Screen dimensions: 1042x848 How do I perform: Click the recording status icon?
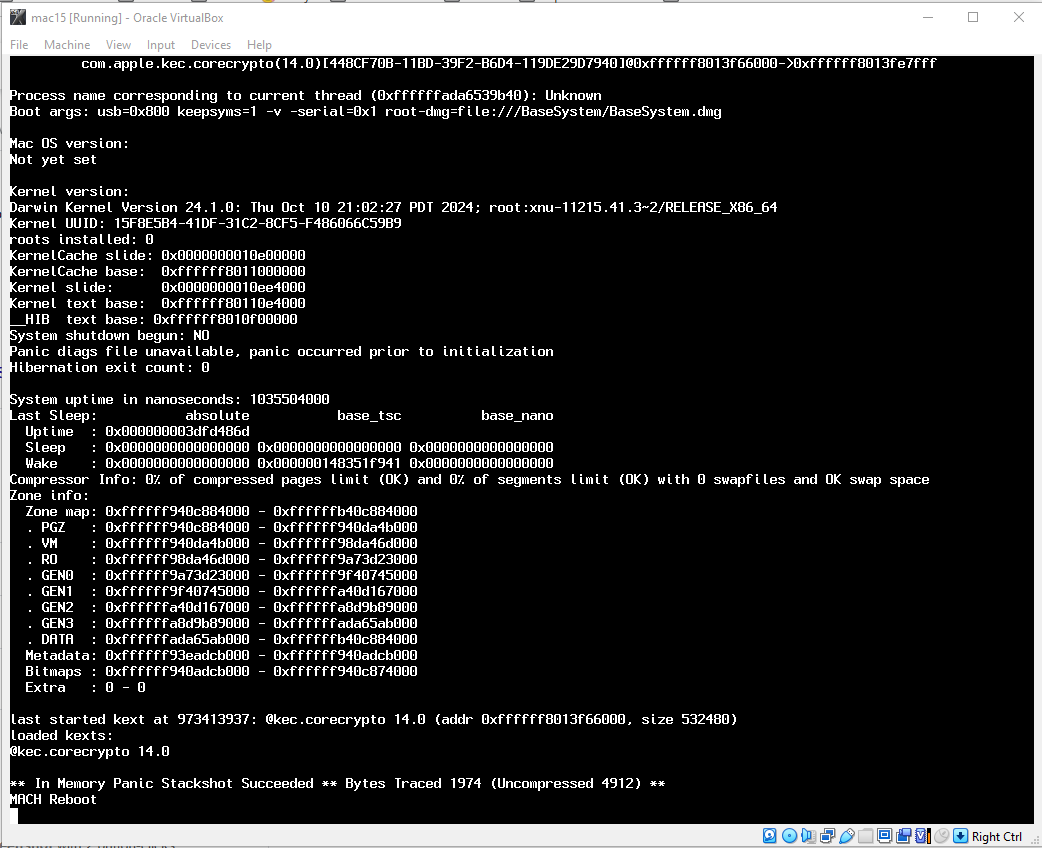pos(903,836)
